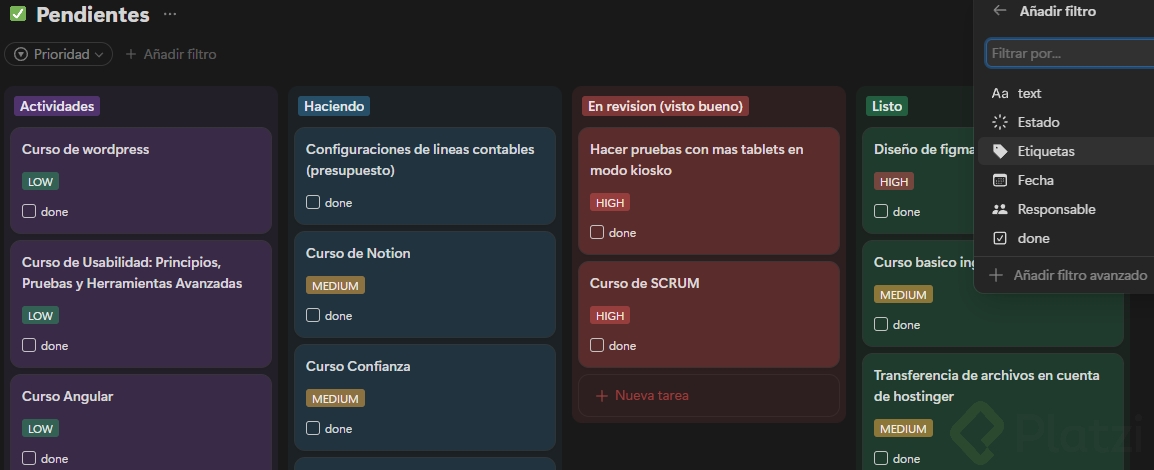This screenshot has height=470, width=1154.
Task: Click the Responsable people icon
Action: click(x=1000, y=209)
